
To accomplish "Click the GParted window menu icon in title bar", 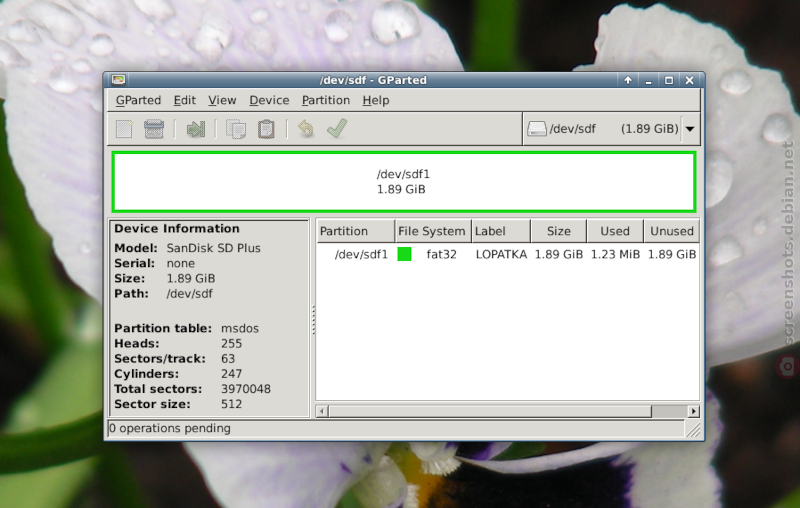I will click(118, 80).
